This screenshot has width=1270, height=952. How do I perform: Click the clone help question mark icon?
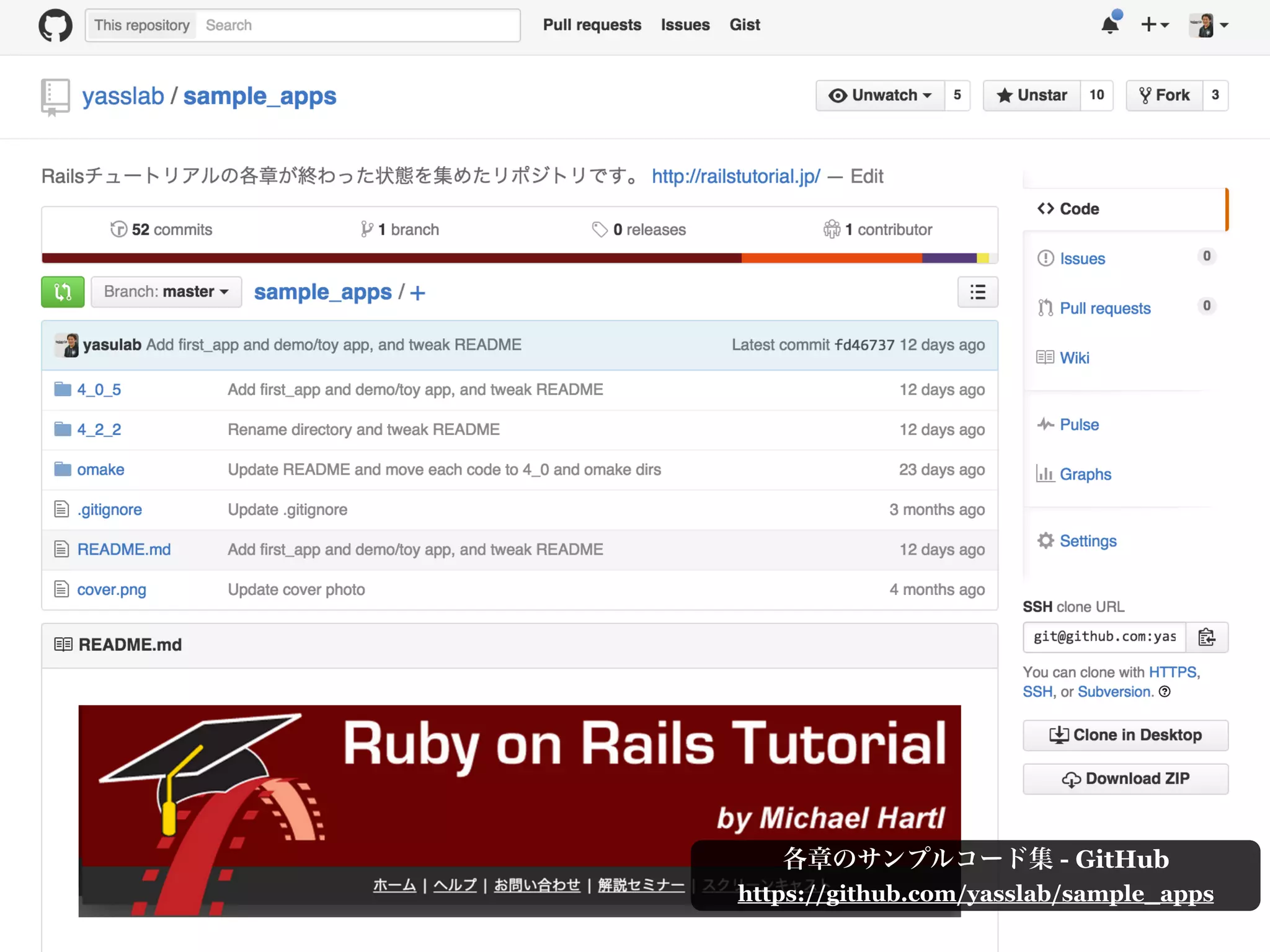coord(1165,692)
